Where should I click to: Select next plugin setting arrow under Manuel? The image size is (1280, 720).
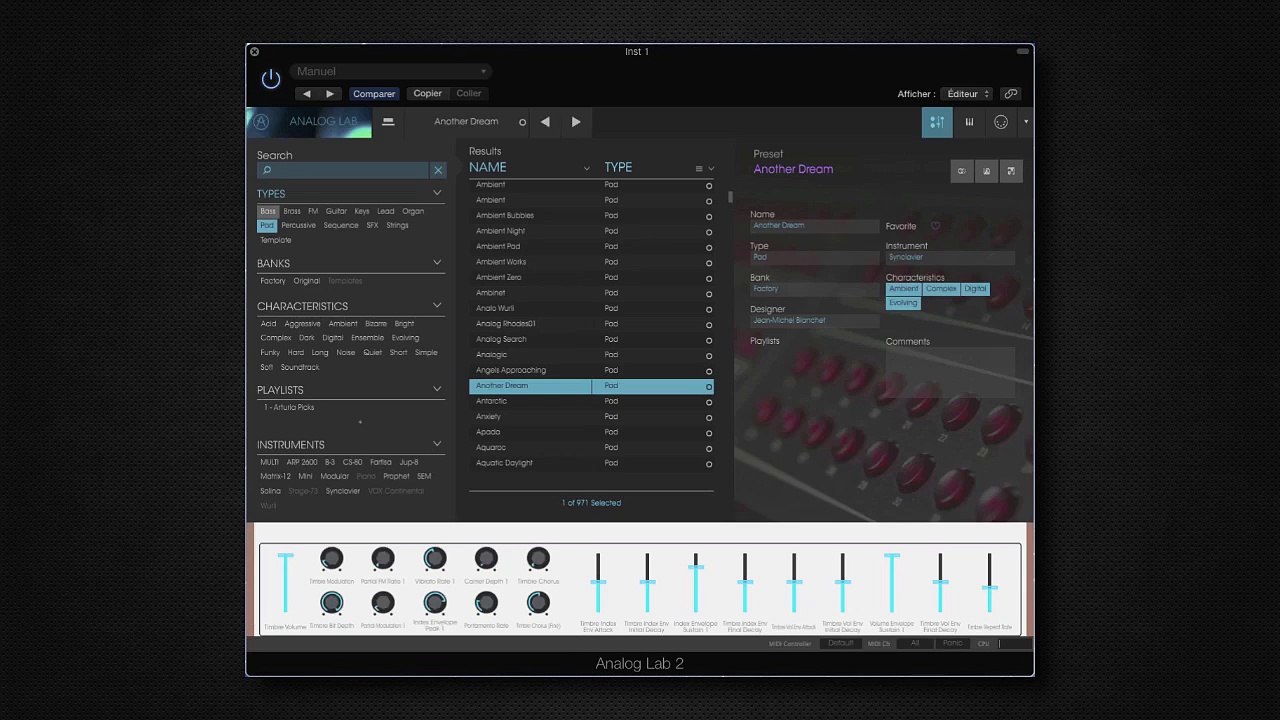[330, 94]
